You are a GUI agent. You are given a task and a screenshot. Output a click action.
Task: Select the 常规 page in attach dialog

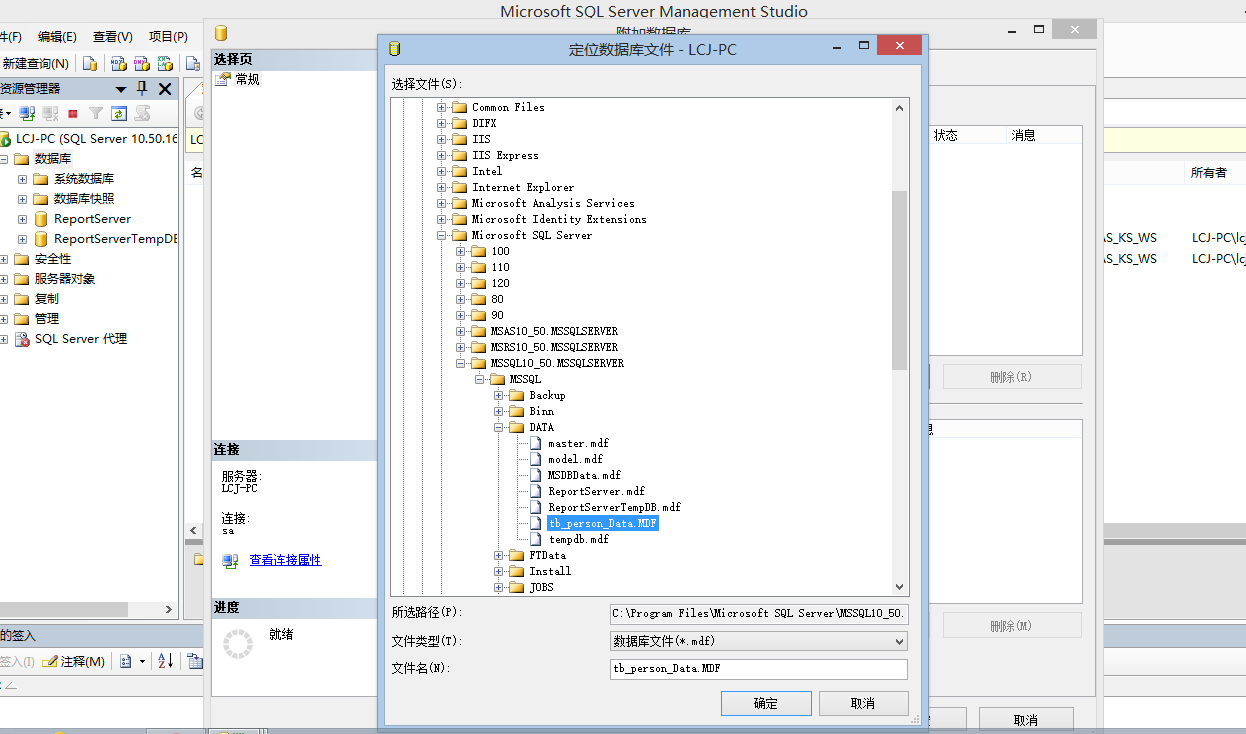tap(247, 79)
